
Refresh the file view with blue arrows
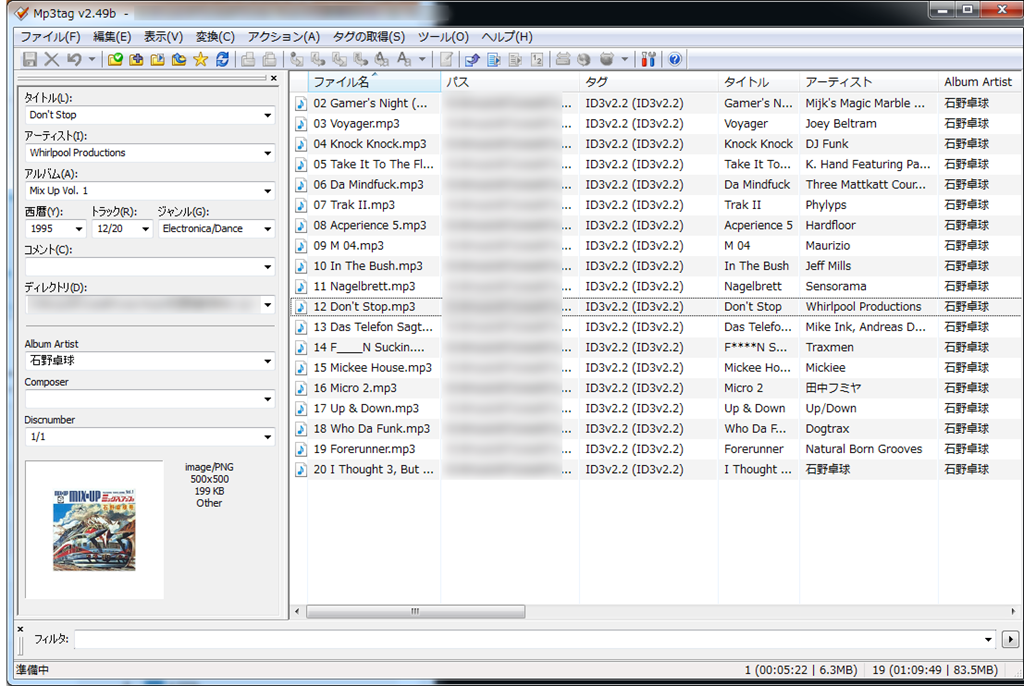pyautogui.click(x=222, y=59)
